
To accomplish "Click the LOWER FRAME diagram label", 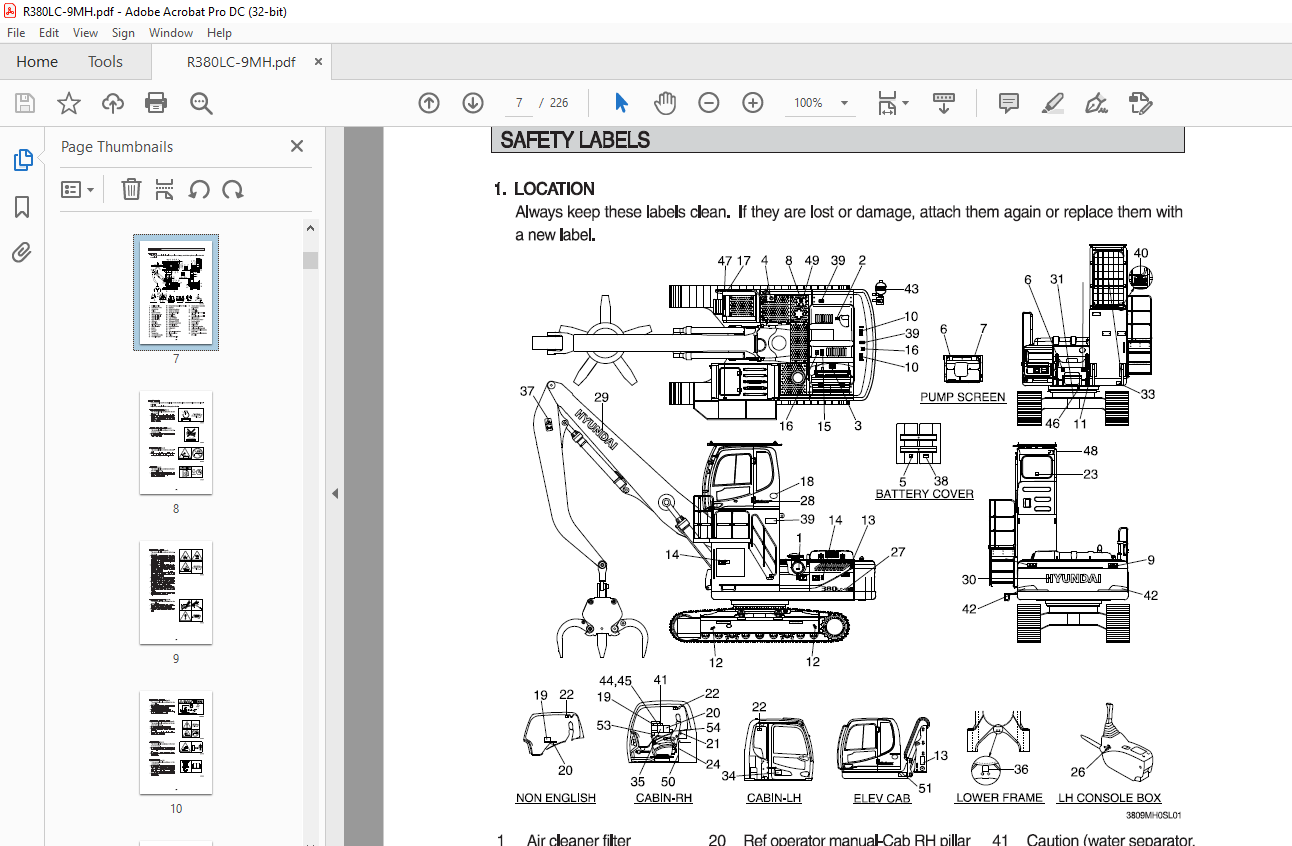I will (999, 798).
